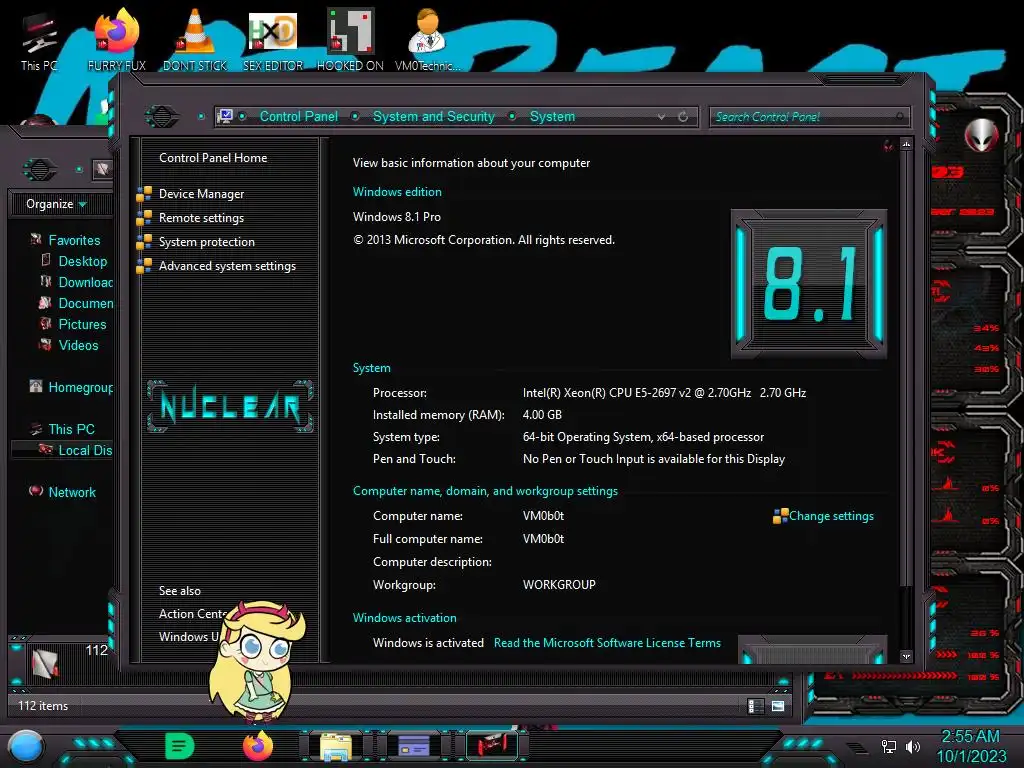Read the Microsoft Software License Terms
Image resolution: width=1024 pixels, height=768 pixels.
[x=607, y=643]
